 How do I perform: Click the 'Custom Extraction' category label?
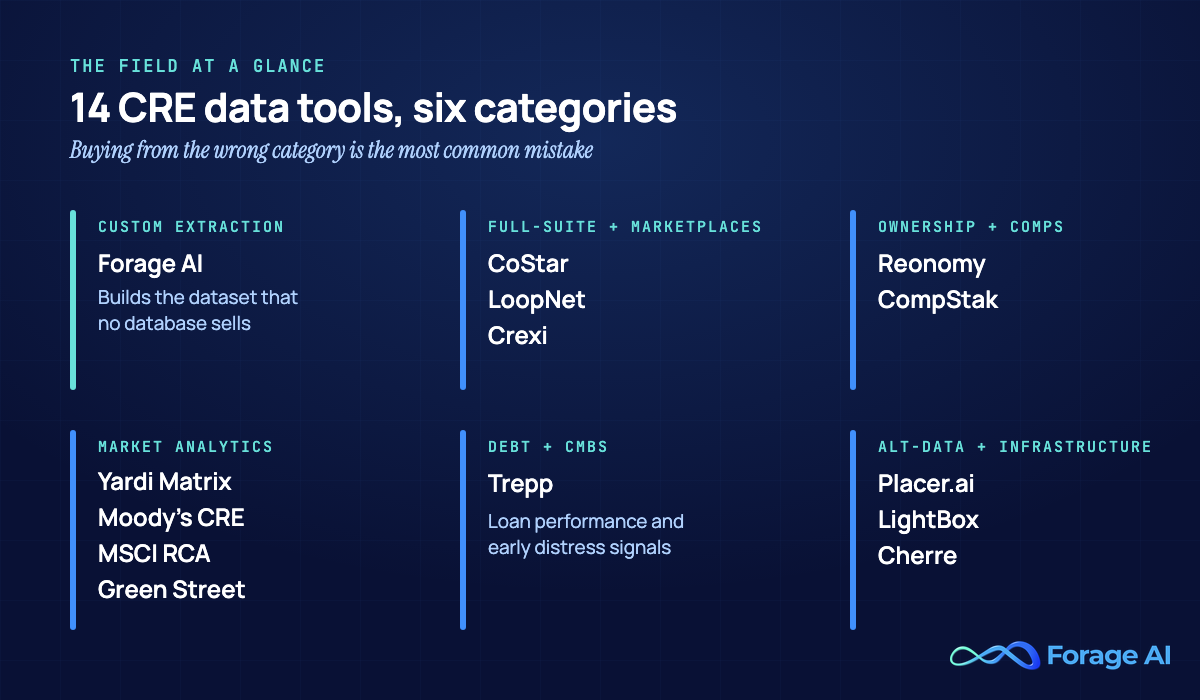(x=191, y=227)
